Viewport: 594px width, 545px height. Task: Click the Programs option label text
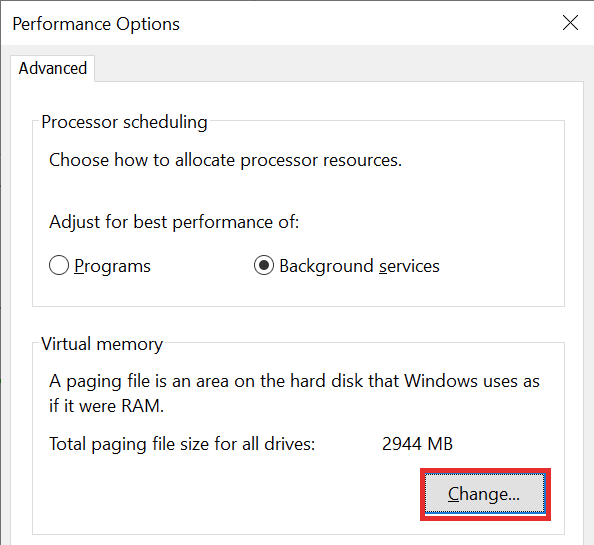(112, 266)
